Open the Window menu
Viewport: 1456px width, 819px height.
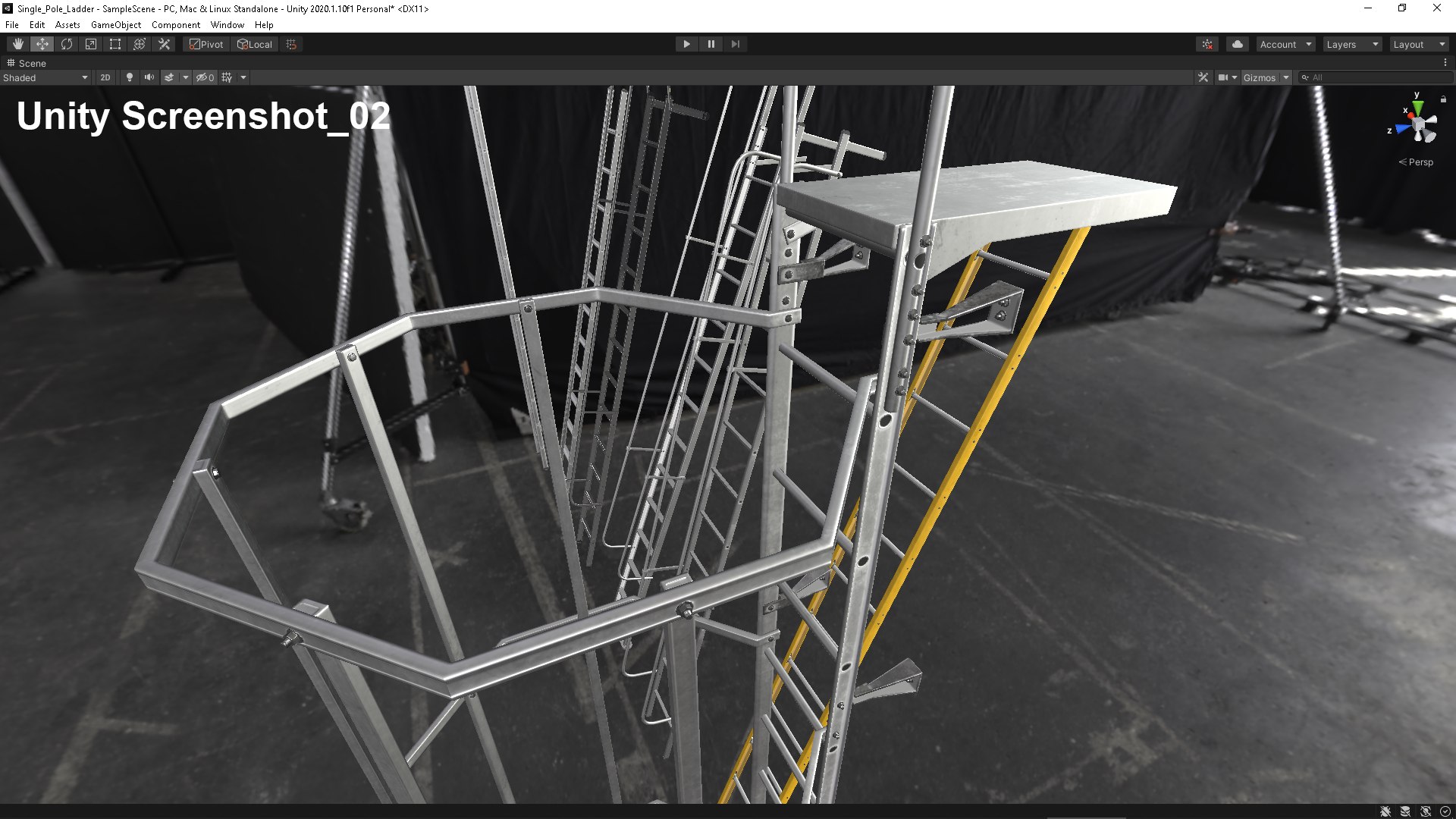click(x=227, y=24)
